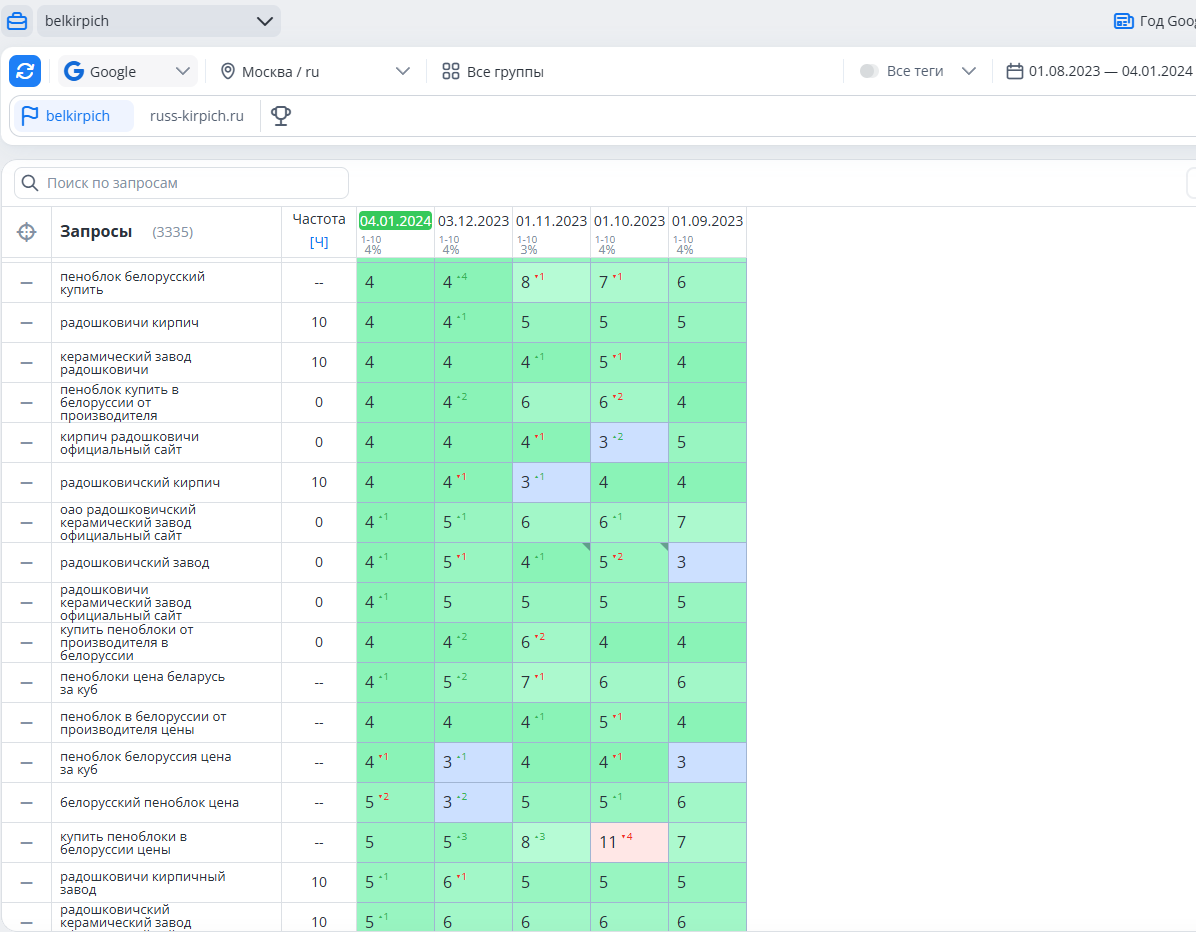Viewport: 1196px width, 932px height.
Task: Open the Москва / ru region dropdown
Action: point(316,72)
